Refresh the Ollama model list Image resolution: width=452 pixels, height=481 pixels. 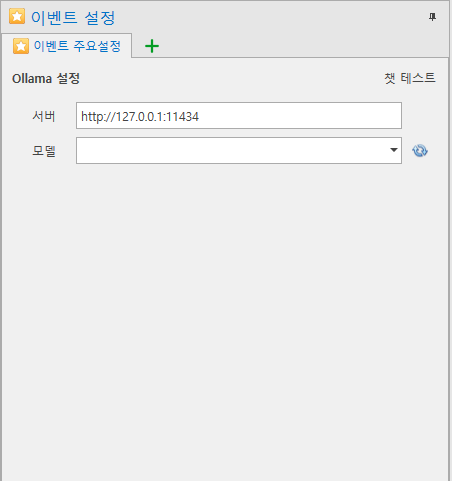[x=420, y=151]
